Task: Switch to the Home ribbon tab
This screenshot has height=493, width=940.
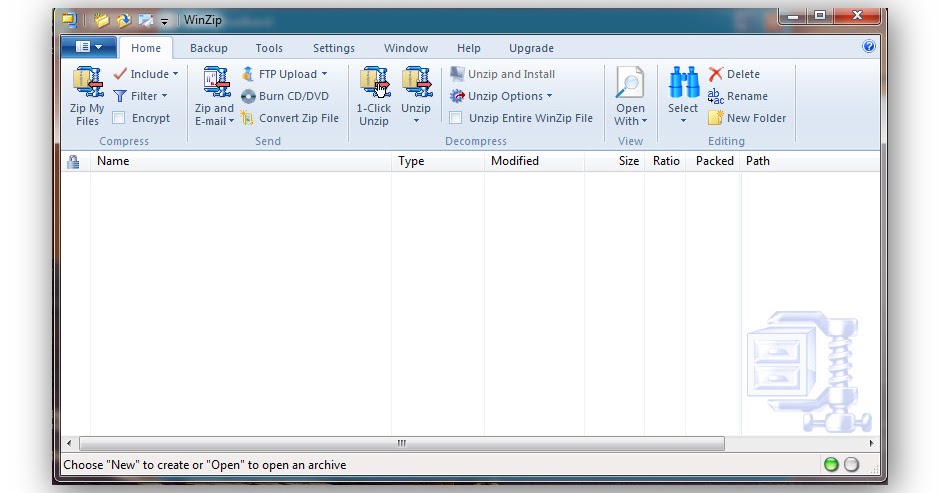Action: [x=146, y=48]
